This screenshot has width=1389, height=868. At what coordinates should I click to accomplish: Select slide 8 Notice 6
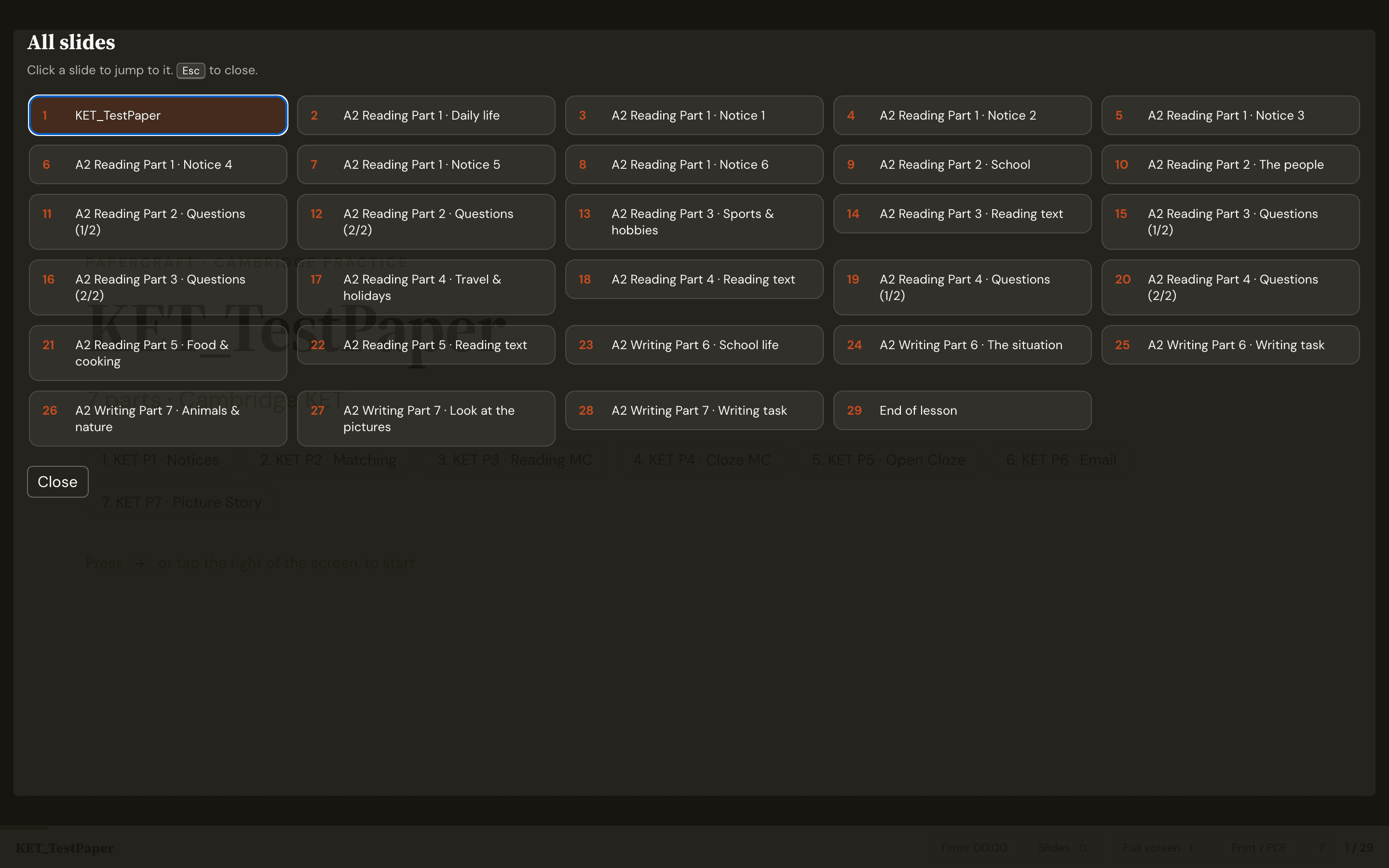tap(694, 165)
